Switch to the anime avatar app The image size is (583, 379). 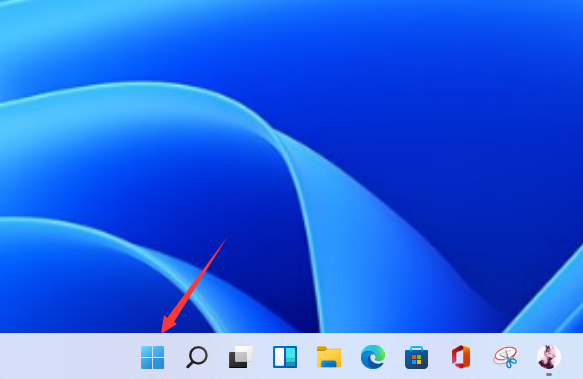549,357
